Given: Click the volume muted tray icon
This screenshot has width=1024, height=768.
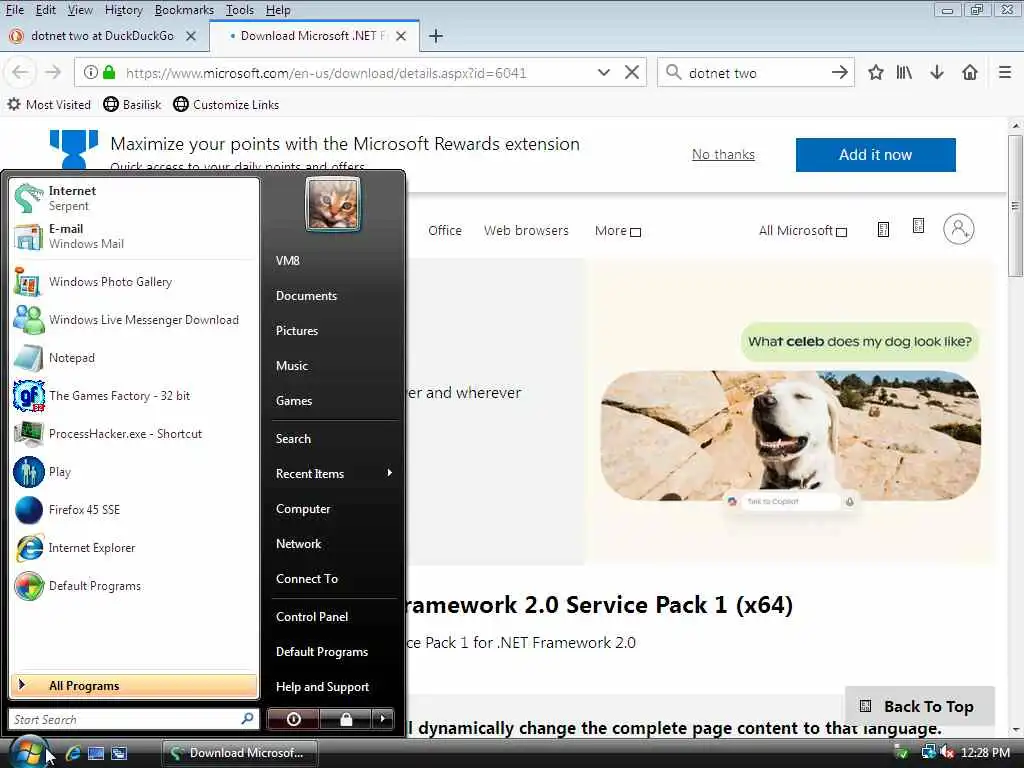Looking at the screenshot, I should tap(948, 752).
